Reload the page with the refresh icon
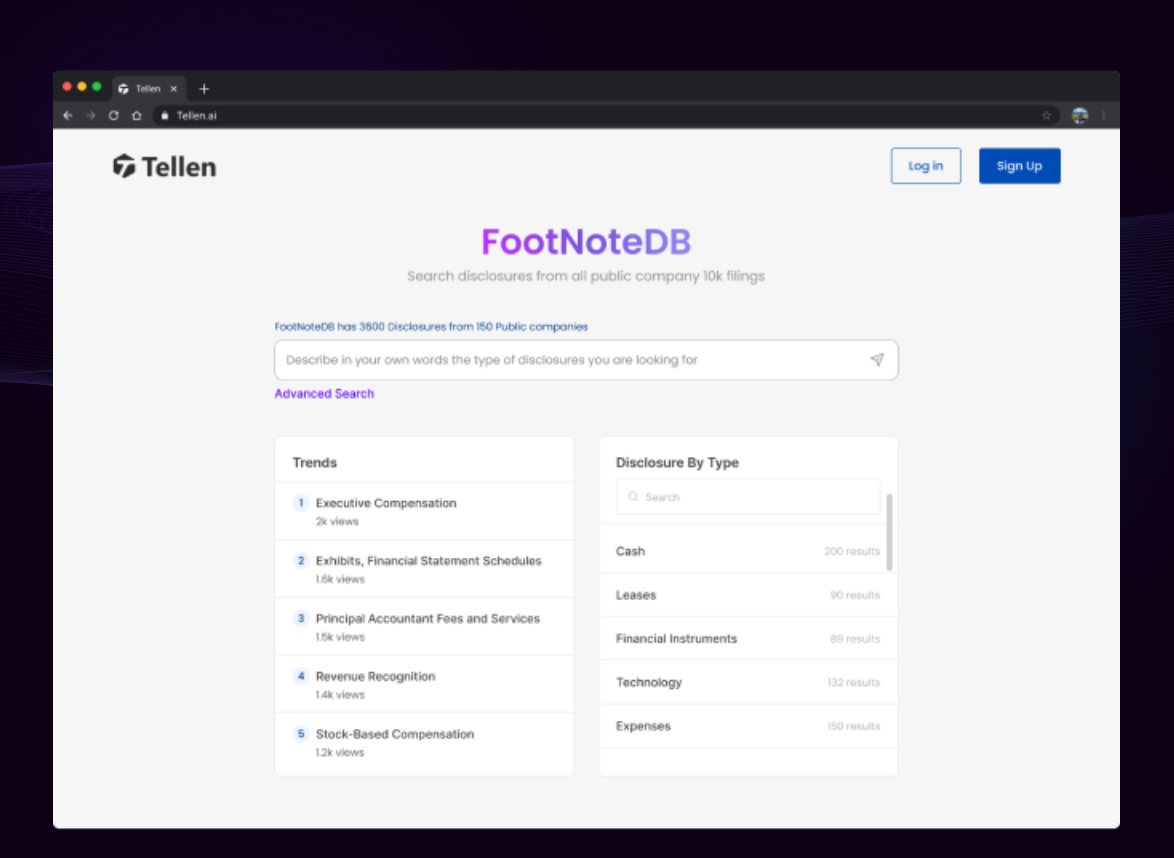 click(x=113, y=115)
